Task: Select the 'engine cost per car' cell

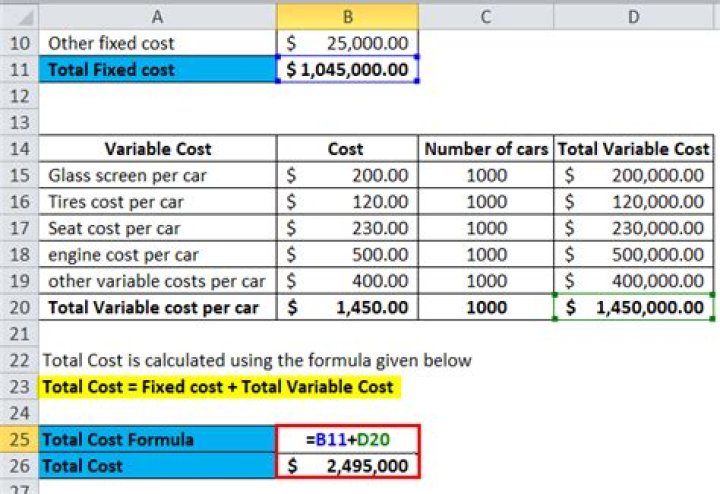Action: coord(158,254)
